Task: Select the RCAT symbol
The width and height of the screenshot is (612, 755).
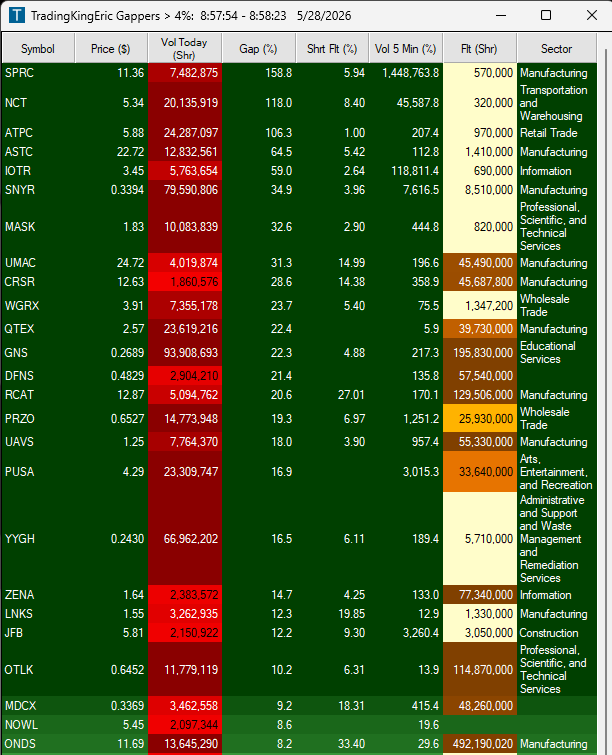Action: coord(19,394)
